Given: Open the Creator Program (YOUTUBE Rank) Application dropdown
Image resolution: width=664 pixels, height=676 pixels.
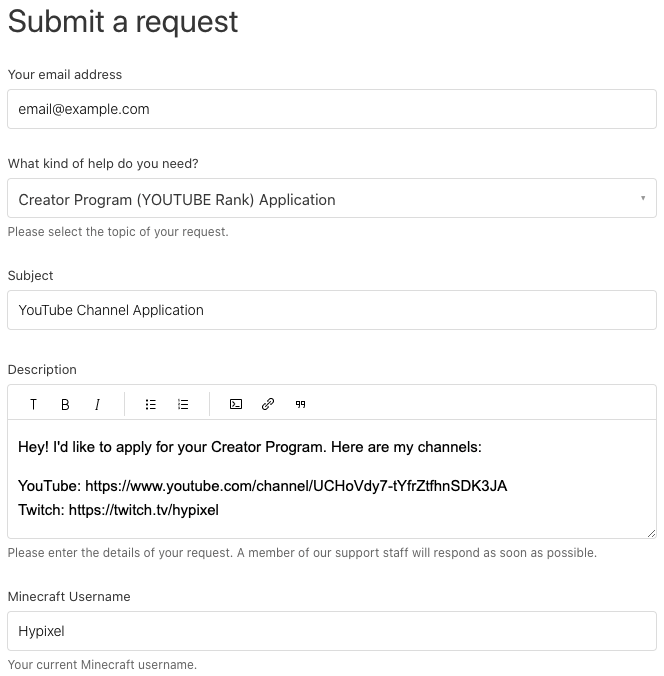Looking at the screenshot, I should tap(332, 198).
